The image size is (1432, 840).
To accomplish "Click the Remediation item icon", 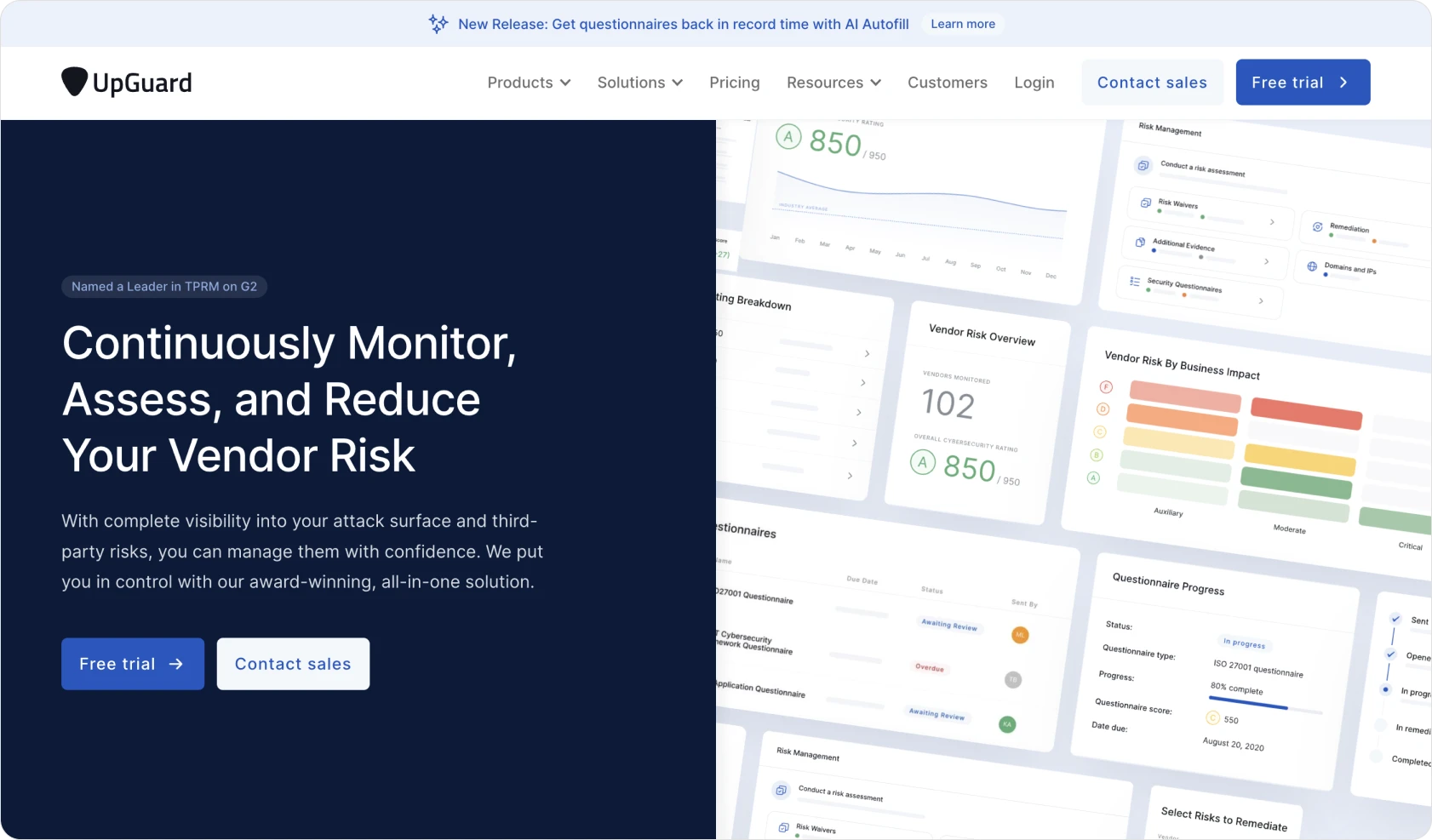I will pos(1317,227).
